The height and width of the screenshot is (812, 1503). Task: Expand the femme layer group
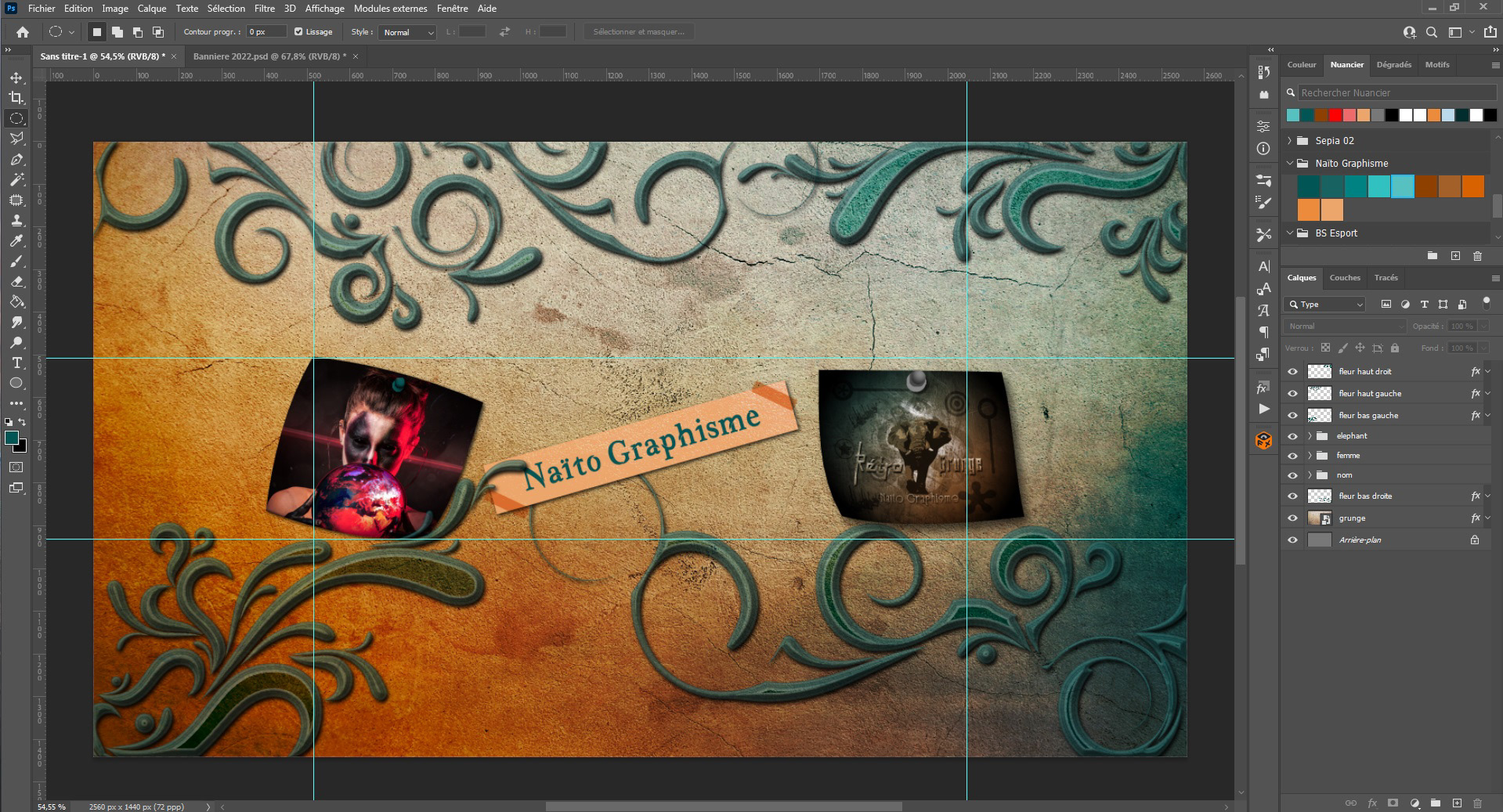coord(1310,456)
